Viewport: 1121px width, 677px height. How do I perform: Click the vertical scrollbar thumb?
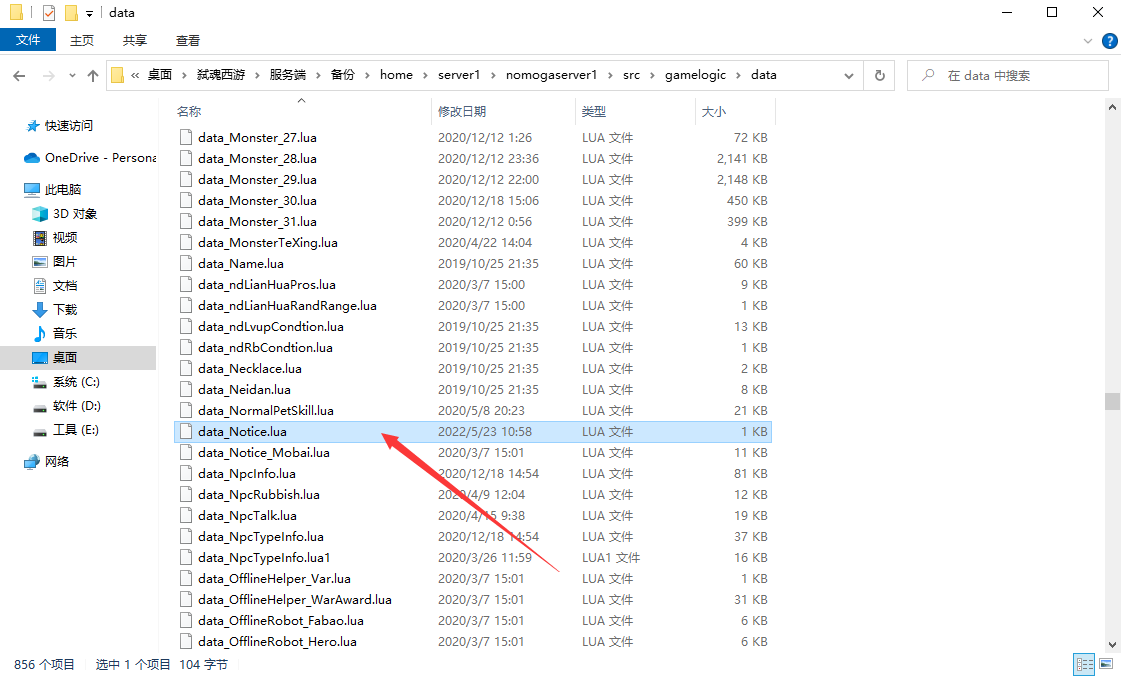pos(1112,401)
